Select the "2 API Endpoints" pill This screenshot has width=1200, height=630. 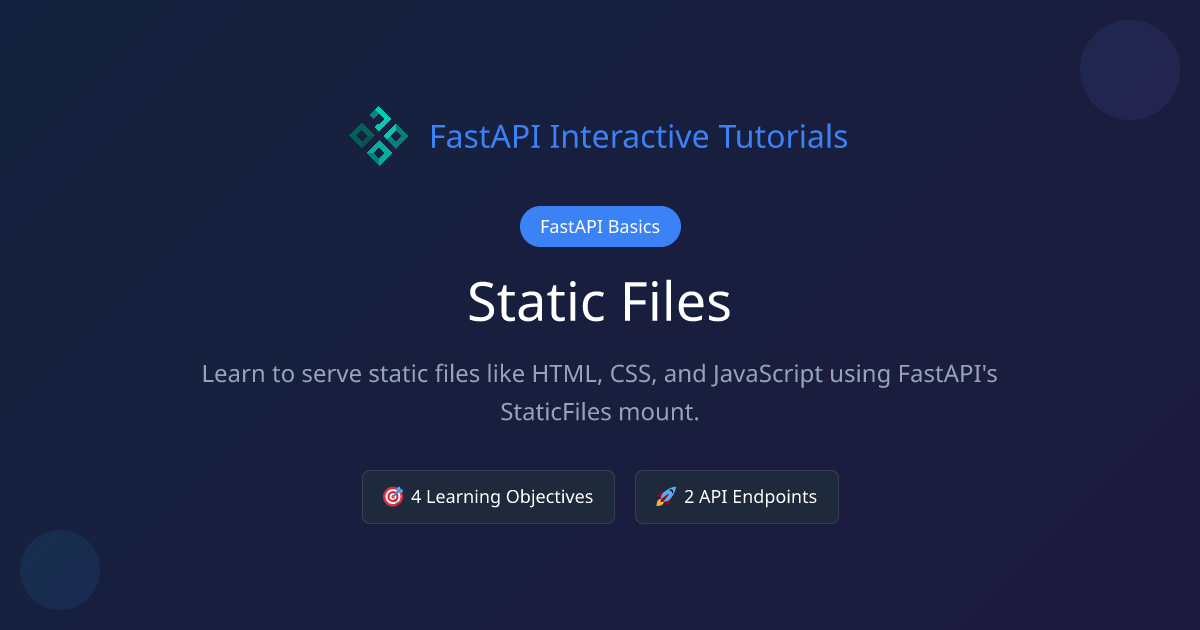point(737,496)
